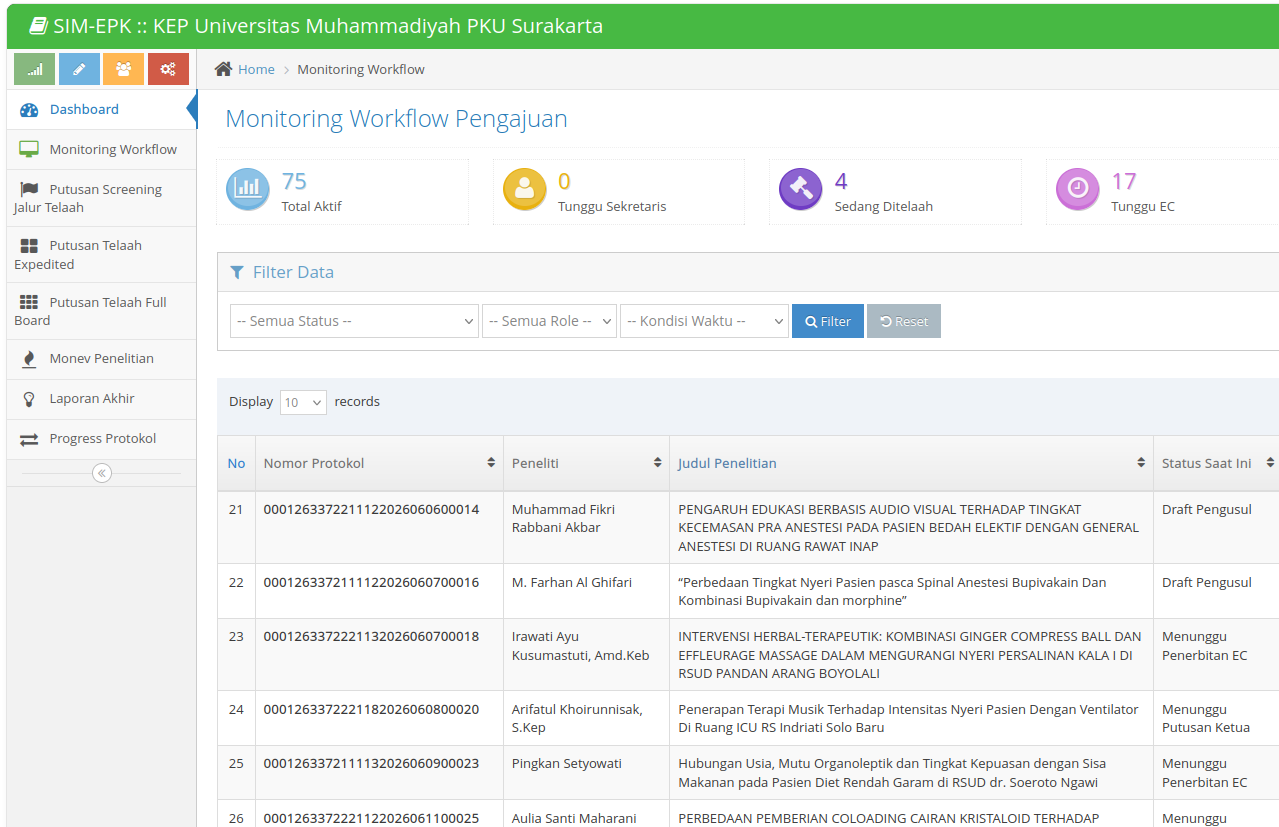This screenshot has height=827, width=1279.
Task: Click the Tunggu EC clock icon
Action: click(1077, 189)
